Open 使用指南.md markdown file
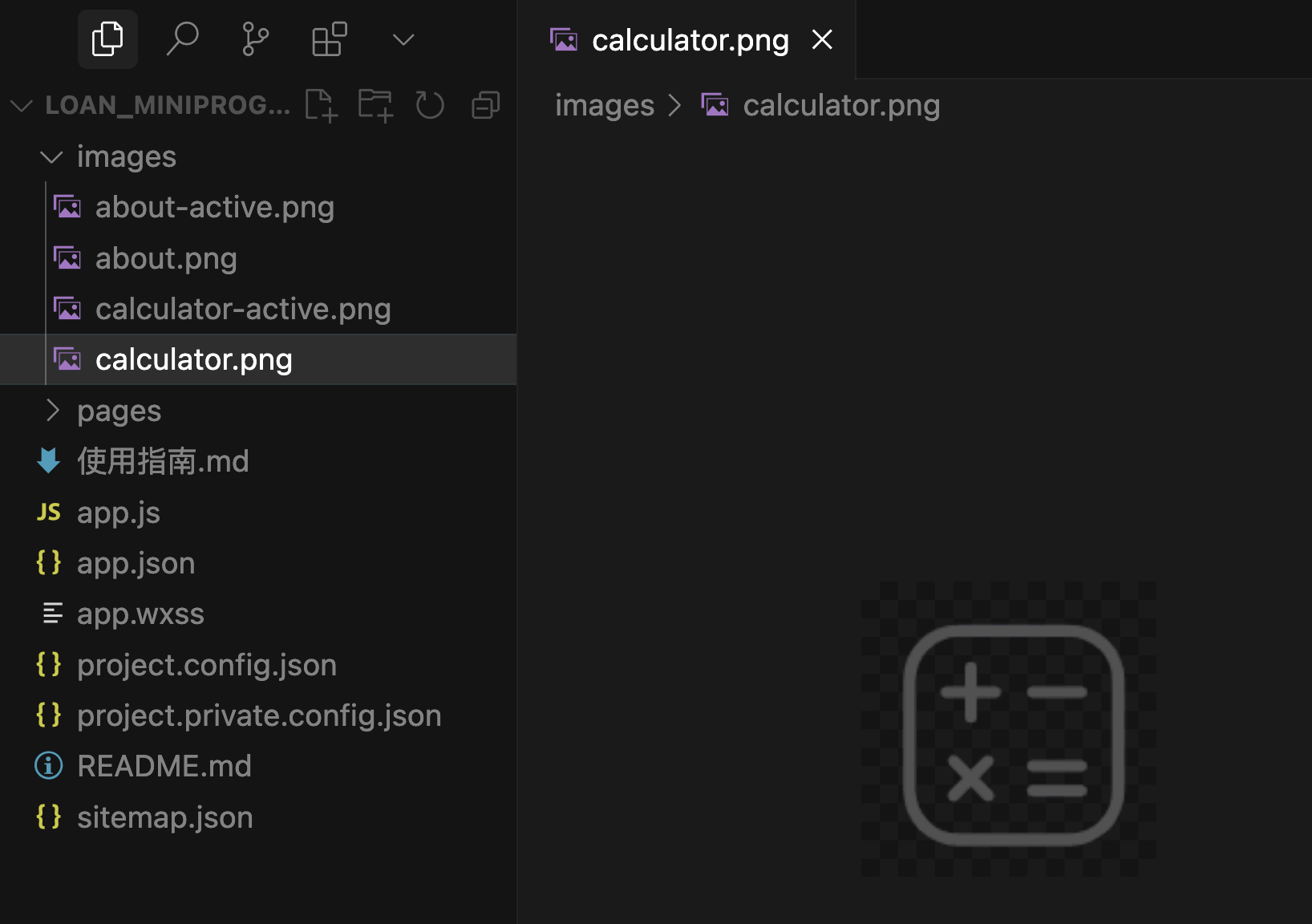This screenshot has height=924, width=1312. pos(163,461)
